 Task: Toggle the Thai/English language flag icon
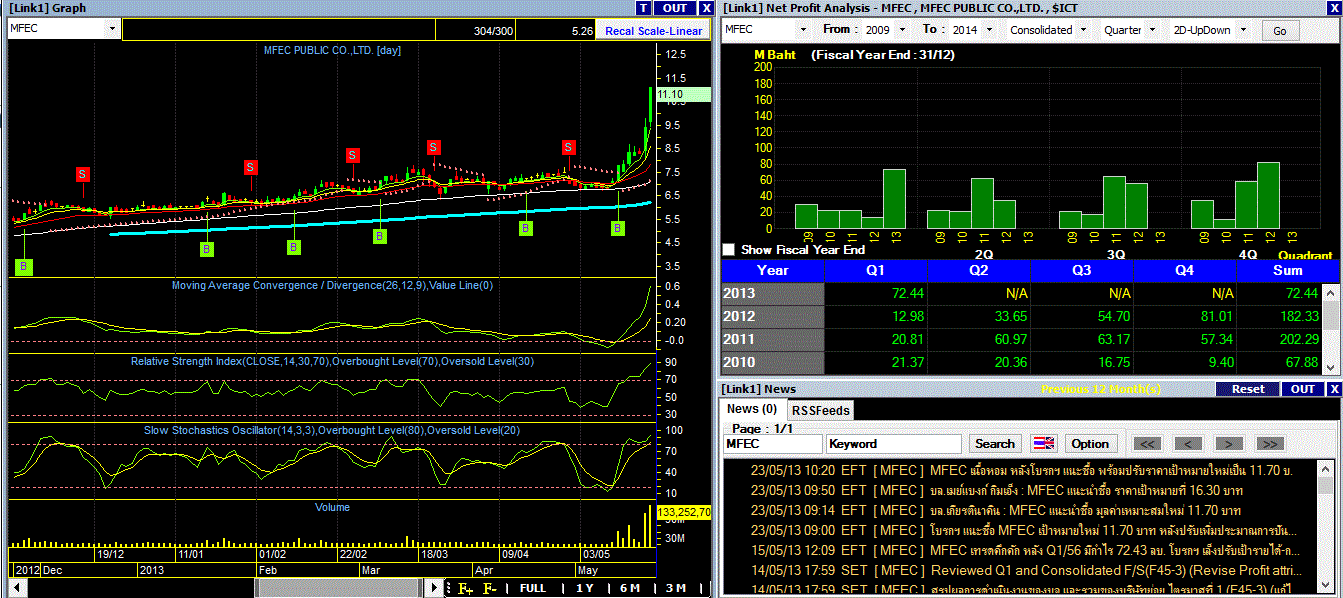1043,443
